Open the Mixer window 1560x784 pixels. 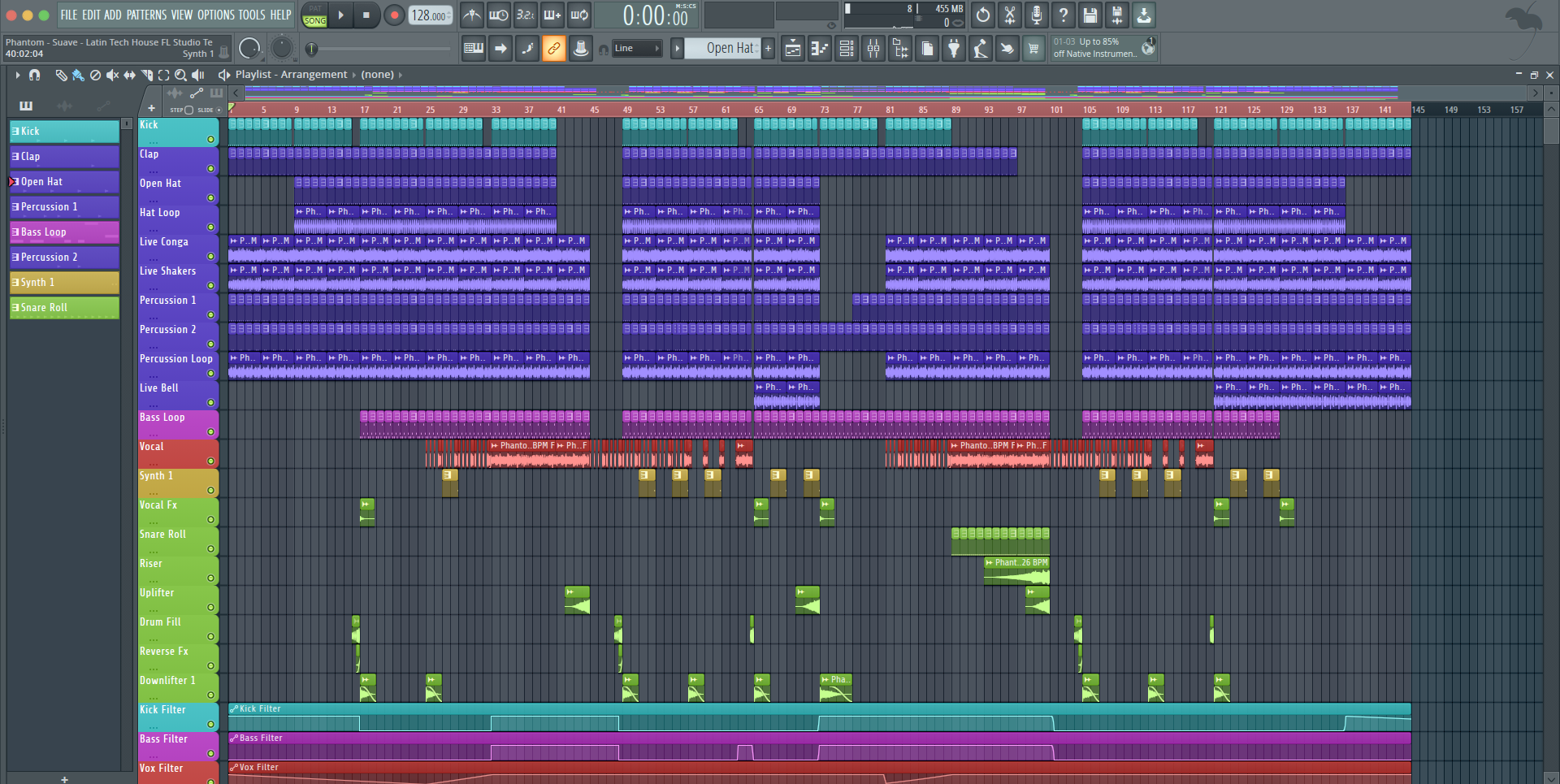[x=873, y=49]
